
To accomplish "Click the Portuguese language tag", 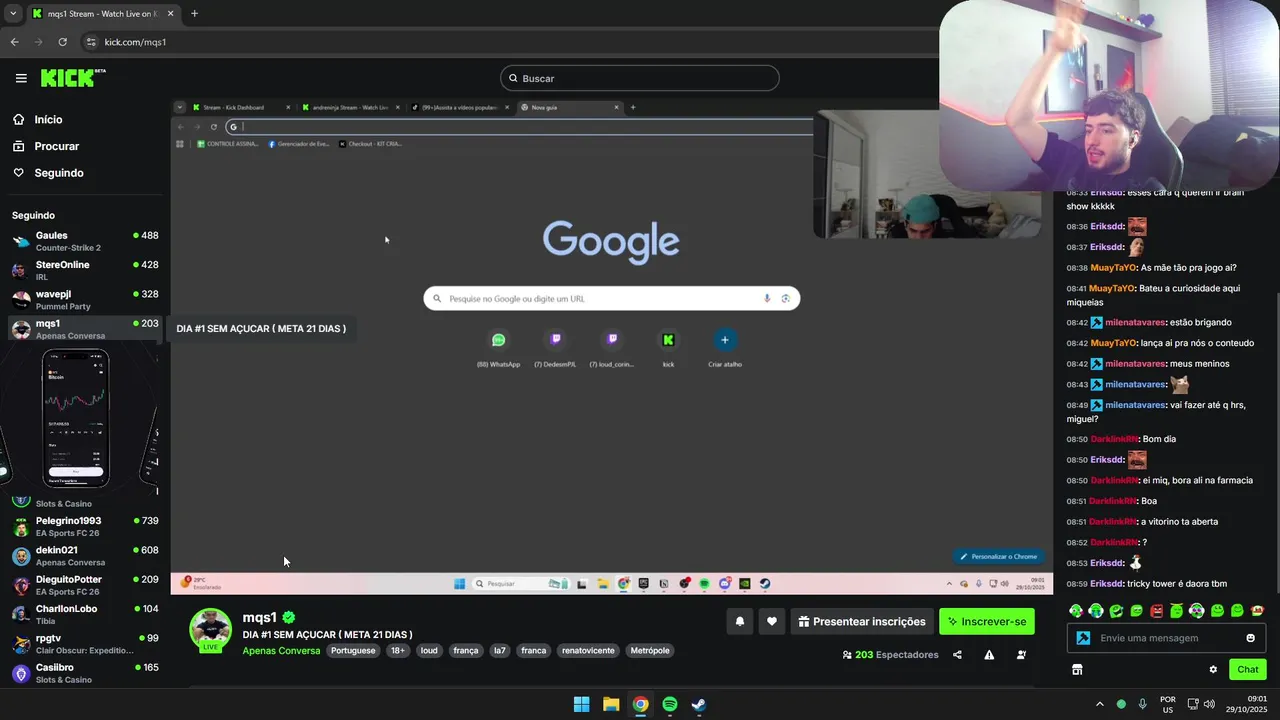I will (x=353, y=650).
